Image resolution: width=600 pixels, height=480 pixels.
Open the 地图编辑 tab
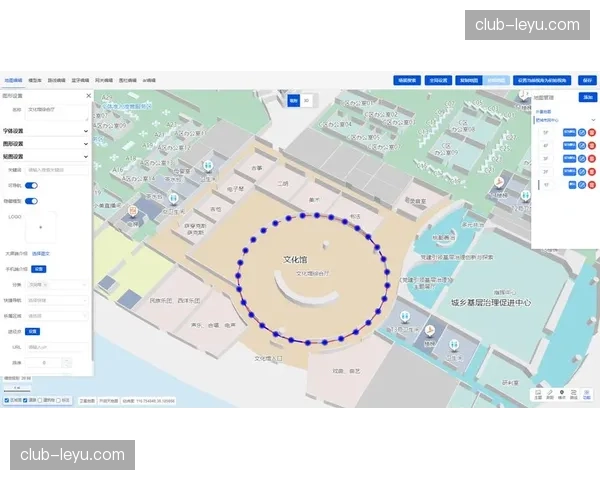(13, 80)
